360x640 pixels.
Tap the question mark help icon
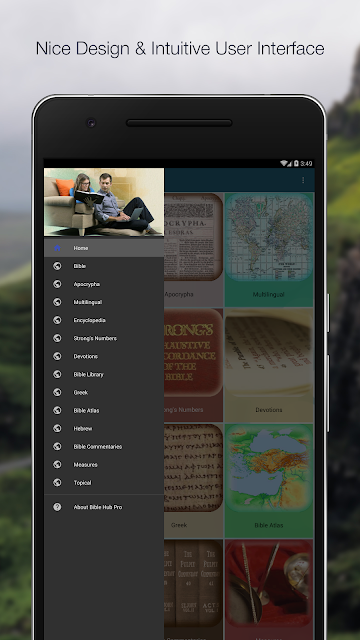[x=57, y=507]
